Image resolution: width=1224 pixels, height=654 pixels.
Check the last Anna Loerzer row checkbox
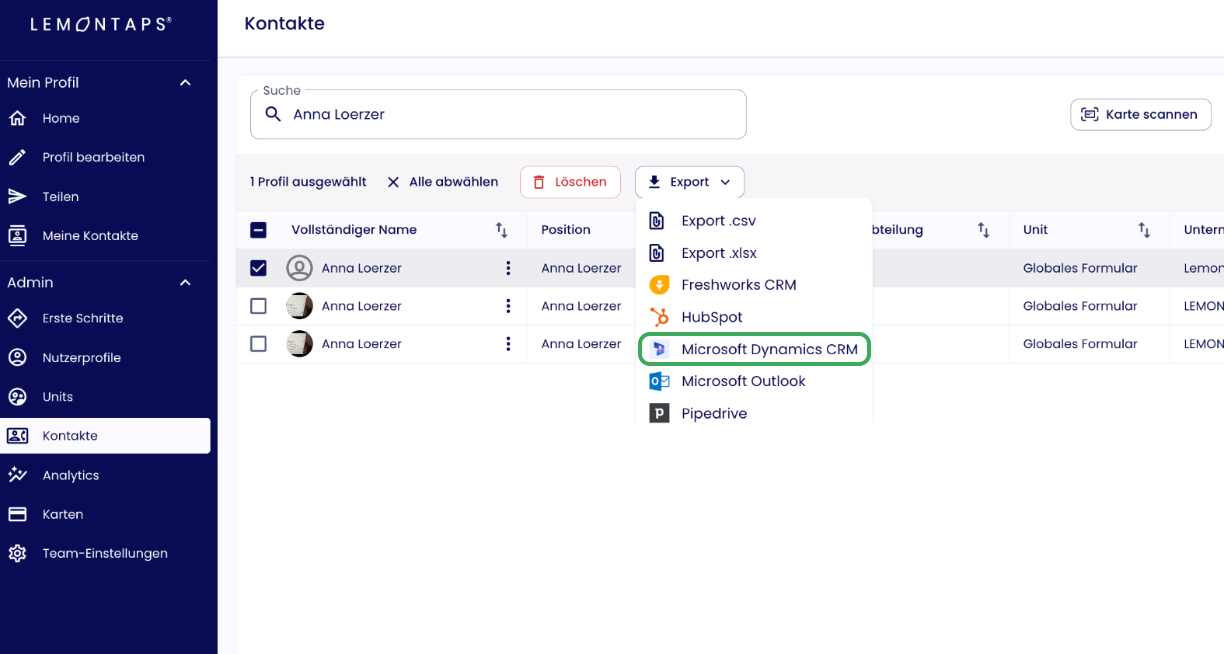coord(258,344)
